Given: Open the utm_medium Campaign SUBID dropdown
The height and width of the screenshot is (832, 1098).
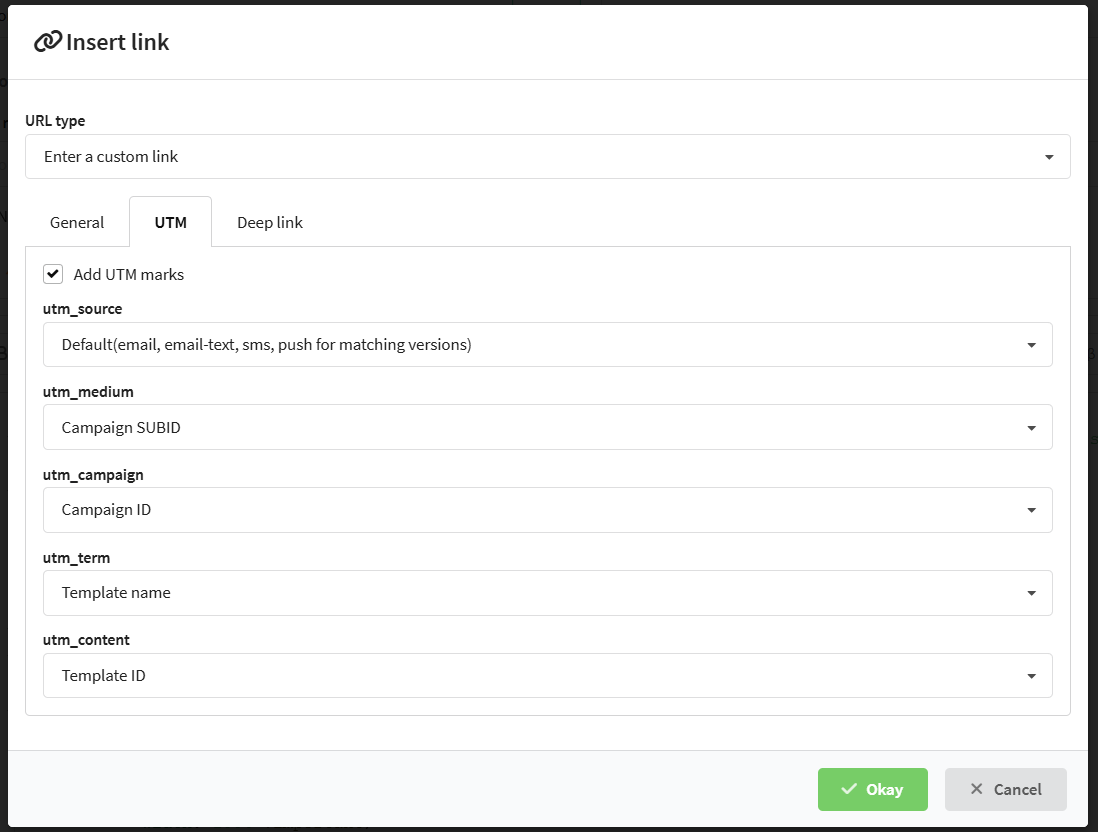Looking at the screenshot, I should pos(548,427).
